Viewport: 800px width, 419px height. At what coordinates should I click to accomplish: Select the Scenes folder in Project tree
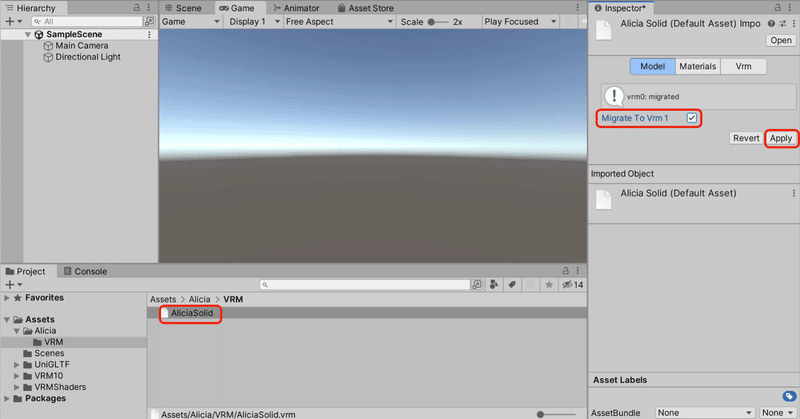coord(49,353)
